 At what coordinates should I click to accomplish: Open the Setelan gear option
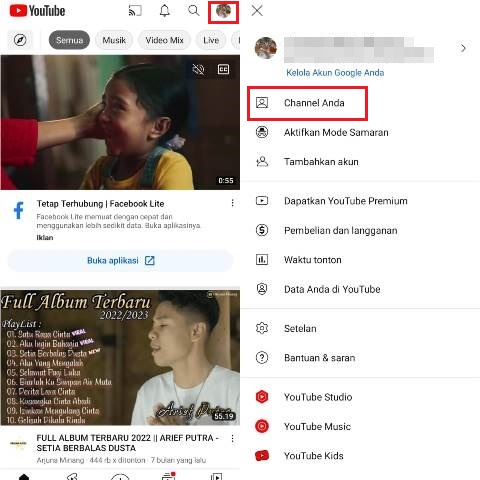(x=286, y=328)
